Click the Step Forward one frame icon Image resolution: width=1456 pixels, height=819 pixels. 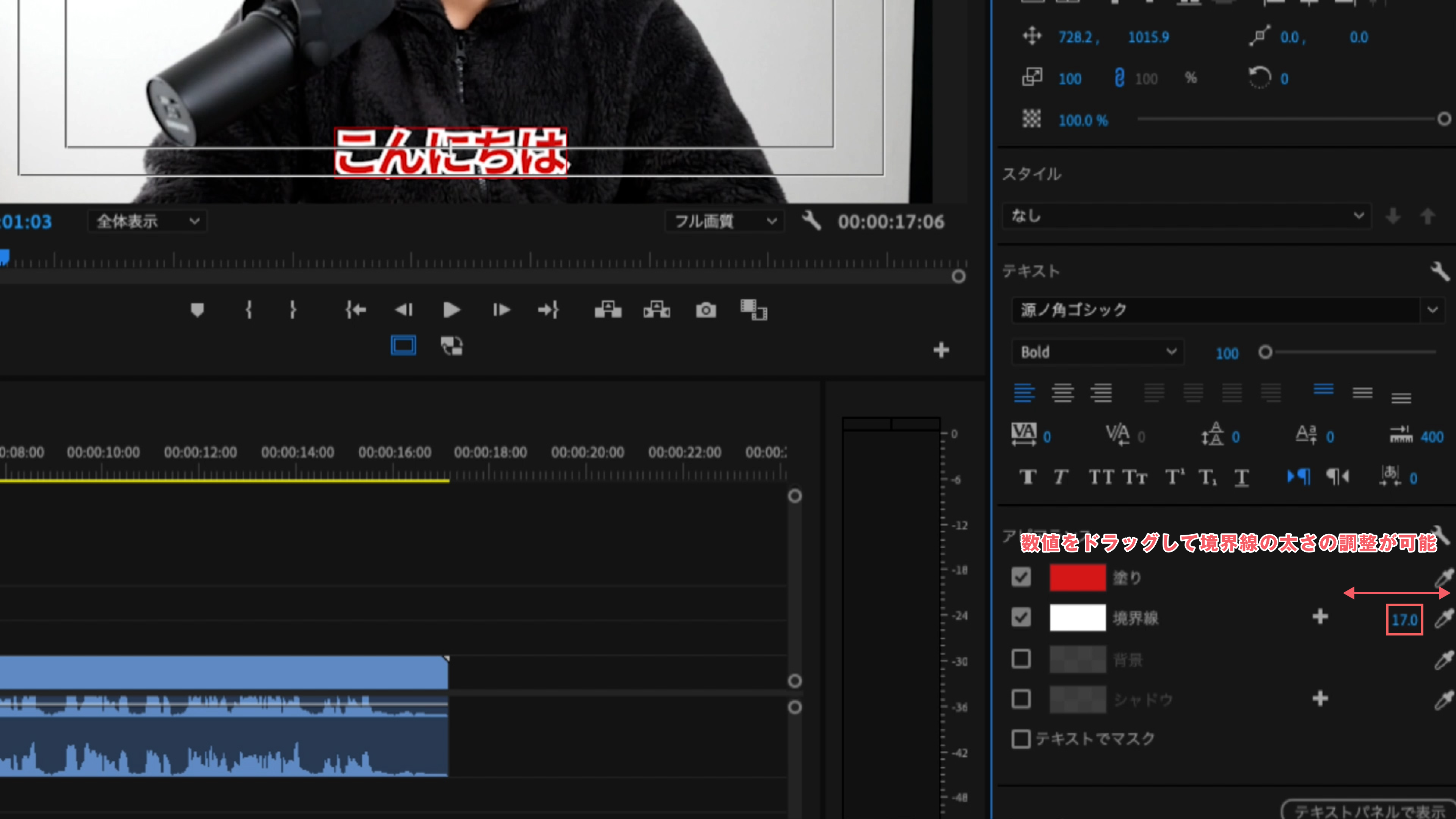pos(501,310)
